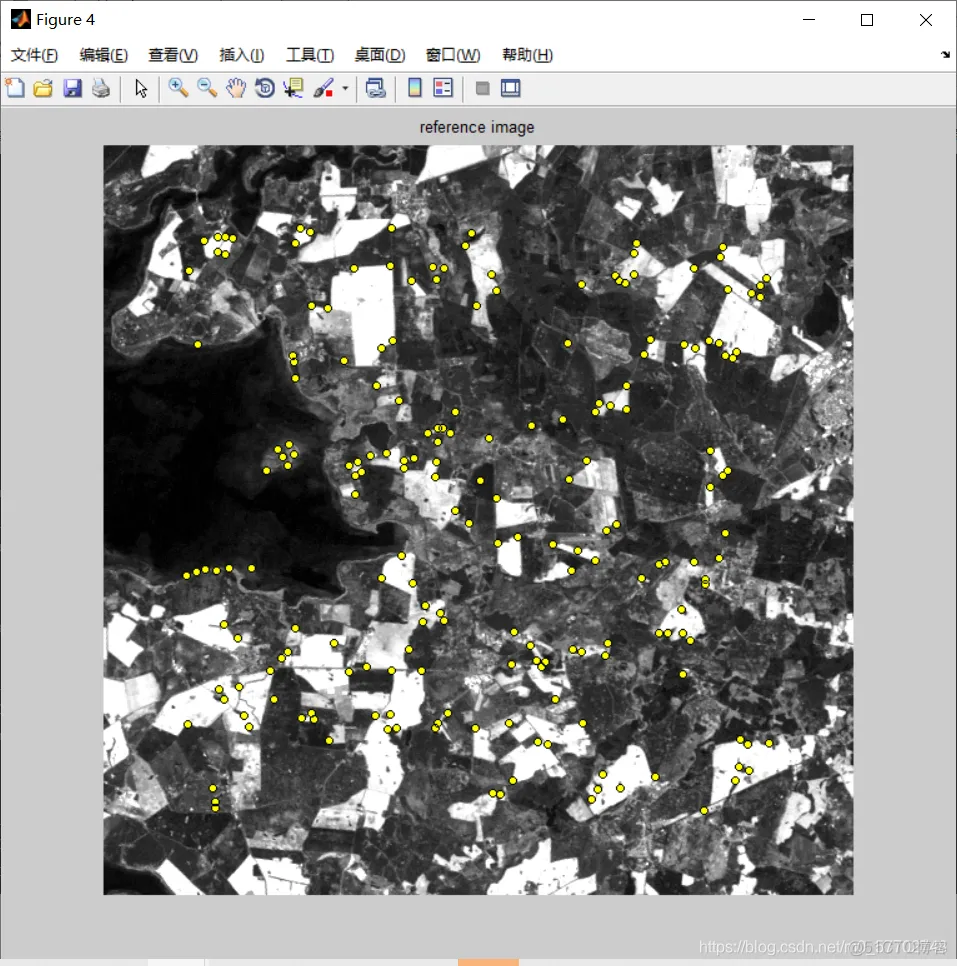Create a new figure with toolbar icon
The image size is (957, 966).
(x=15, y=88)
